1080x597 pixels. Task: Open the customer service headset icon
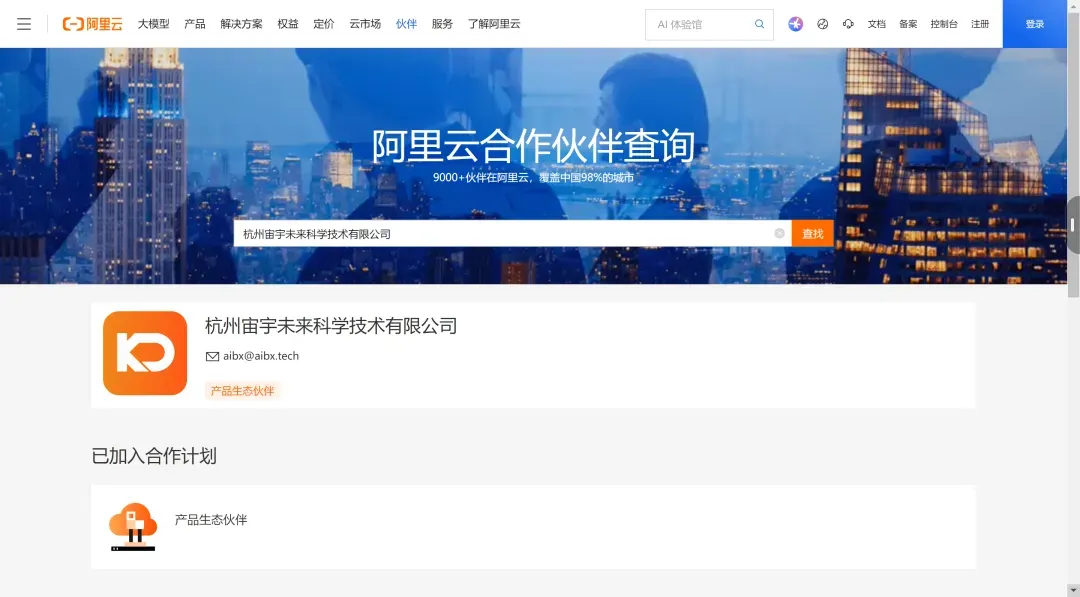(848, 24)
